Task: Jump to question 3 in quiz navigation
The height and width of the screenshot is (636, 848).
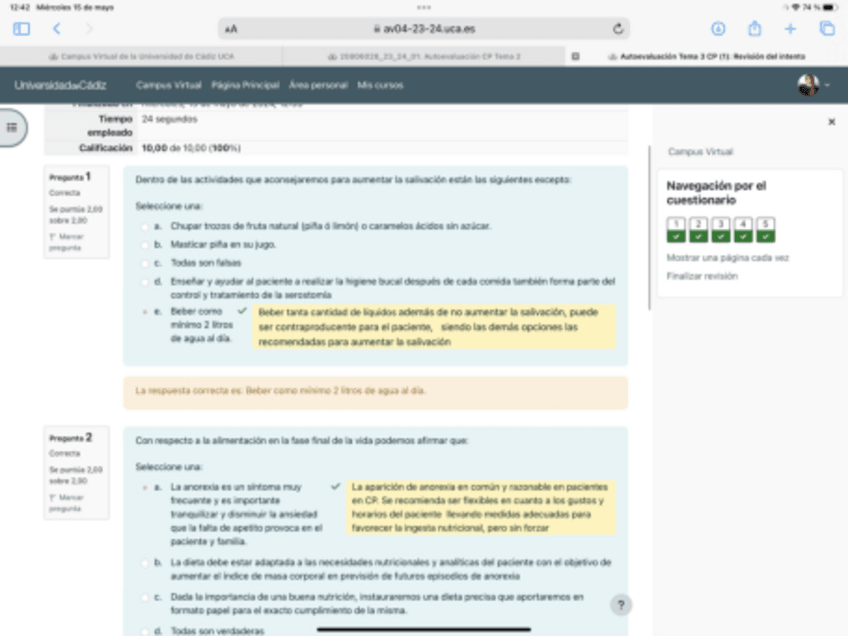Action: [x=720, y=229]
